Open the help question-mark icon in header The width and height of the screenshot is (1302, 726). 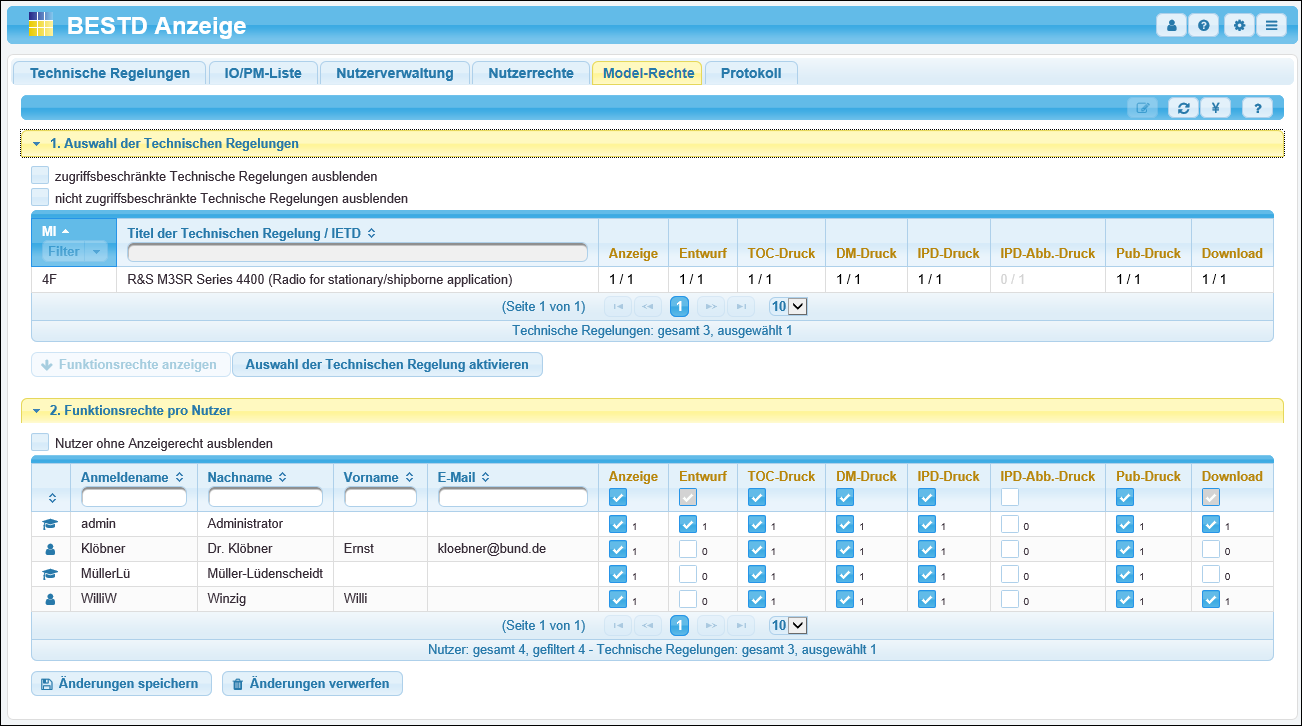[1204, 26]
